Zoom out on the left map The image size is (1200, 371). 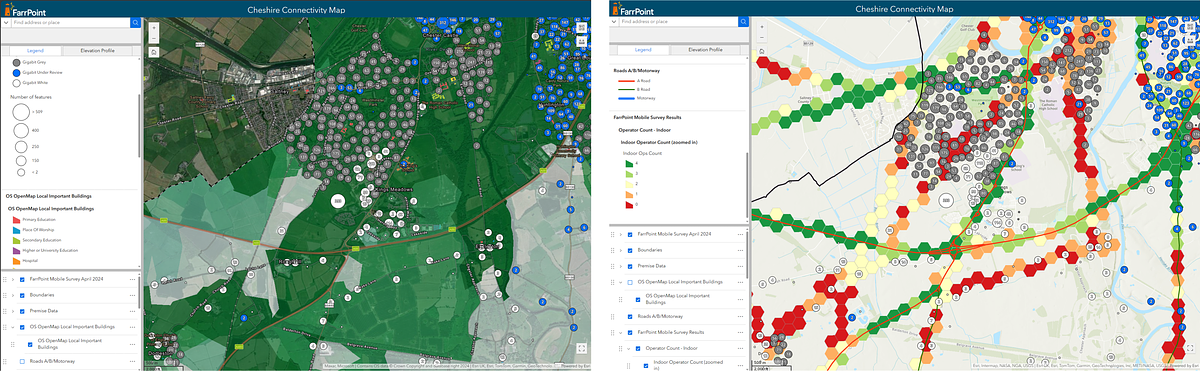[153, 38]
